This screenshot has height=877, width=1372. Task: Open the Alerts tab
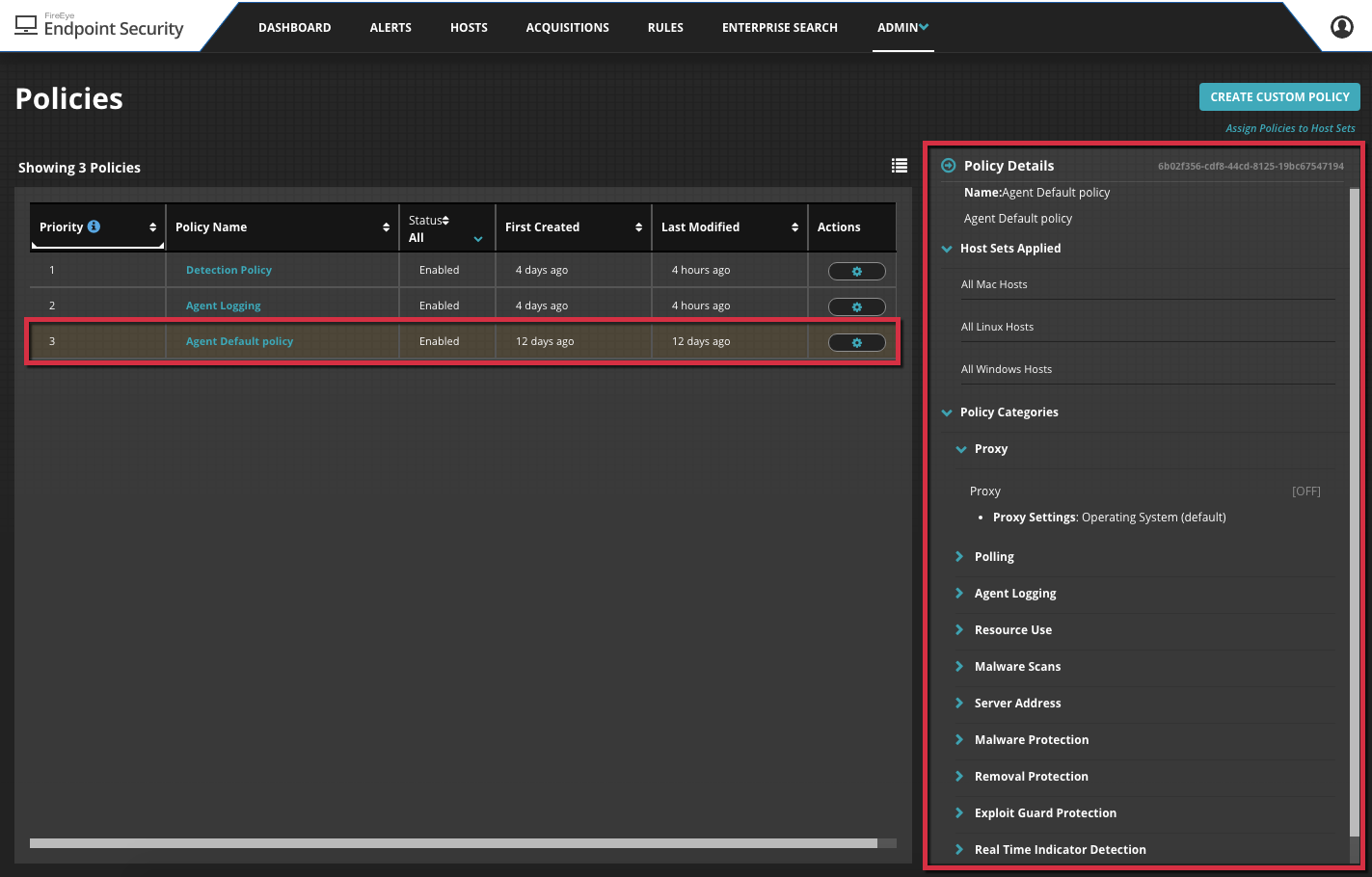pos(390,28)
